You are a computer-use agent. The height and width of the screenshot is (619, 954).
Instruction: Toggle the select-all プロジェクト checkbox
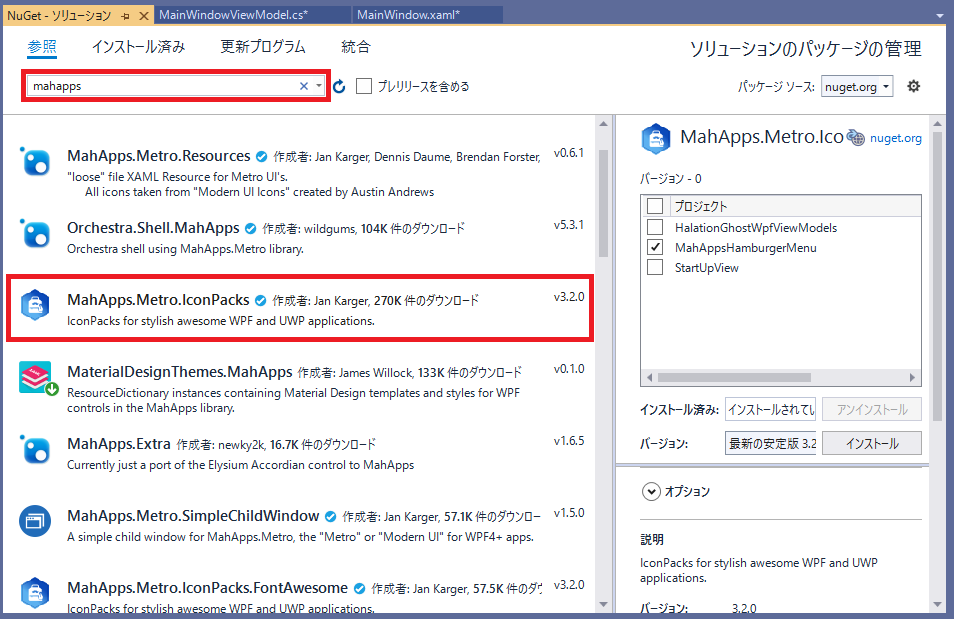[655, 206]
